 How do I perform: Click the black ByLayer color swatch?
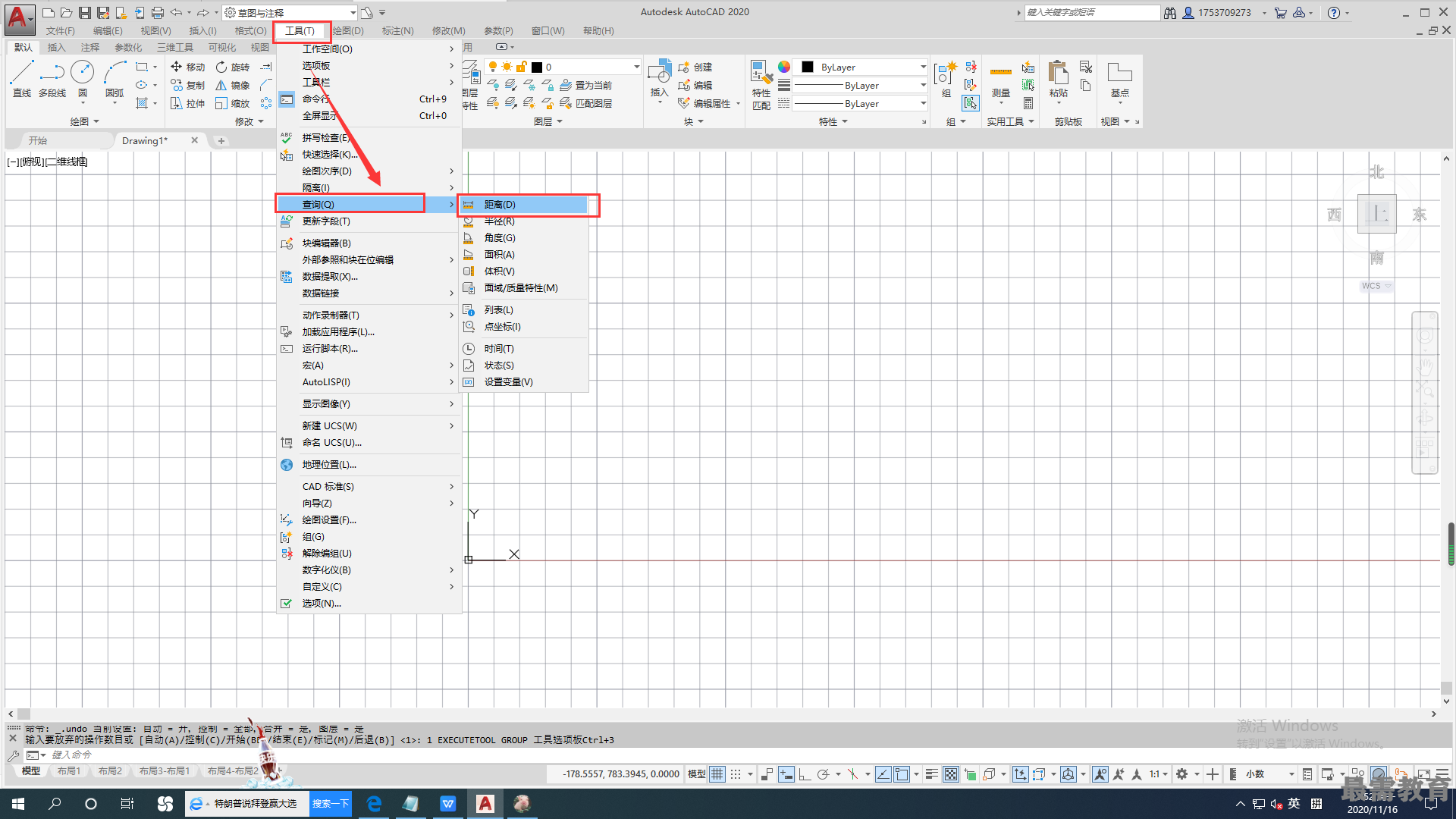pos(808,67)
